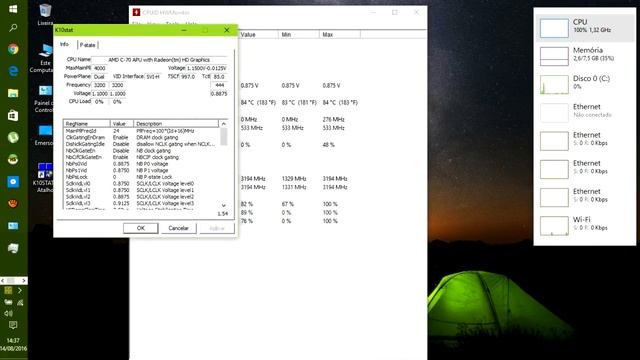Open the Windows Store taskbar icon
The width and height of the screenshot is (640, 360).
point(13,116)
